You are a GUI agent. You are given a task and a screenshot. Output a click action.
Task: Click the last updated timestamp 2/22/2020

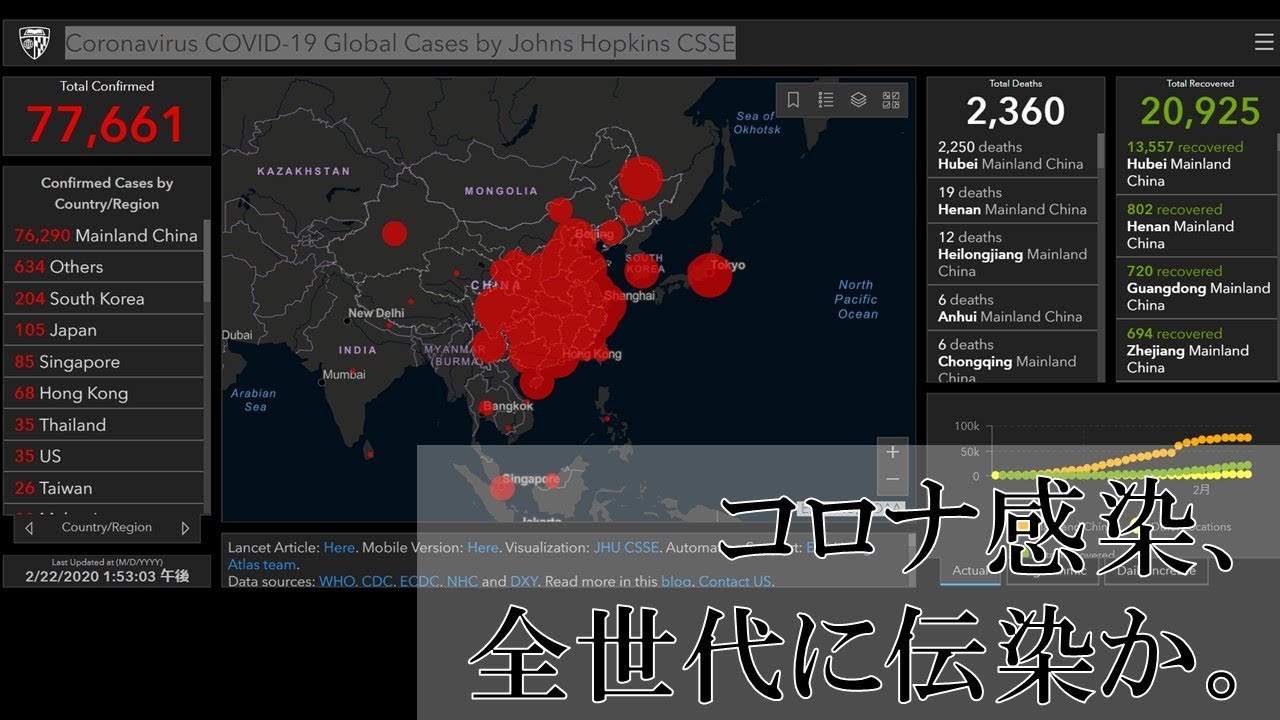pos(106,576)
